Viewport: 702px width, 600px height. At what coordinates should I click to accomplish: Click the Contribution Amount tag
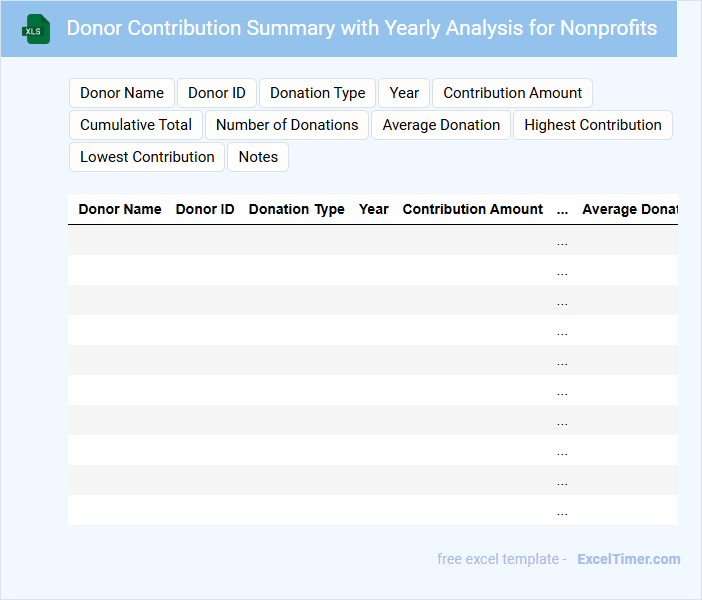[512, 93]
